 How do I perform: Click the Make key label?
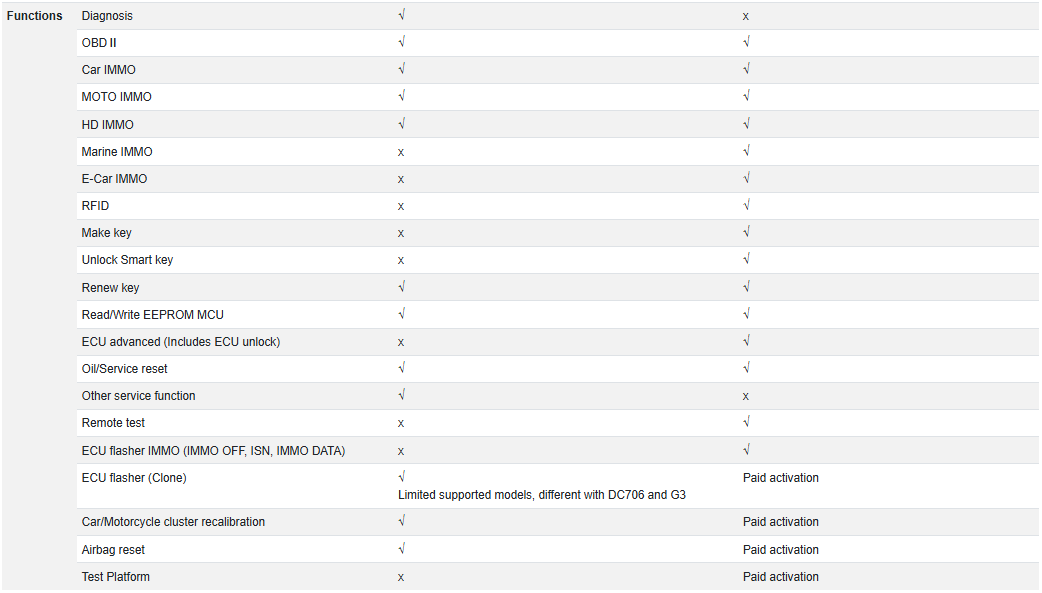[106, 233]
